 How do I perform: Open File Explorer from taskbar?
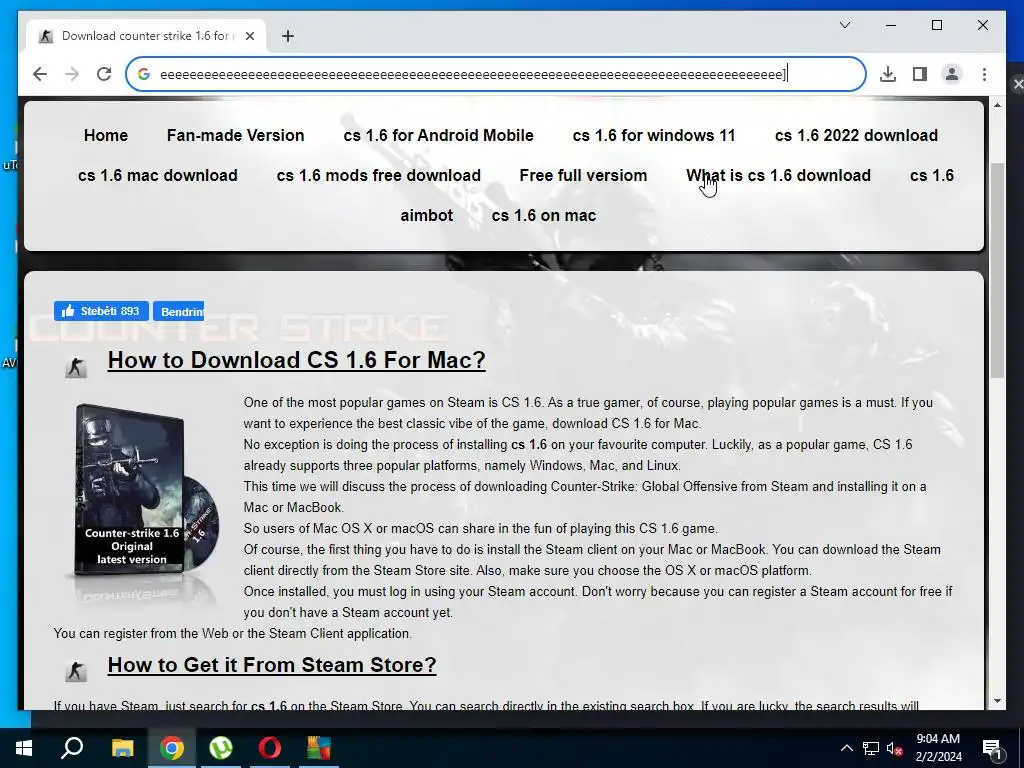[x=122, y=748]
